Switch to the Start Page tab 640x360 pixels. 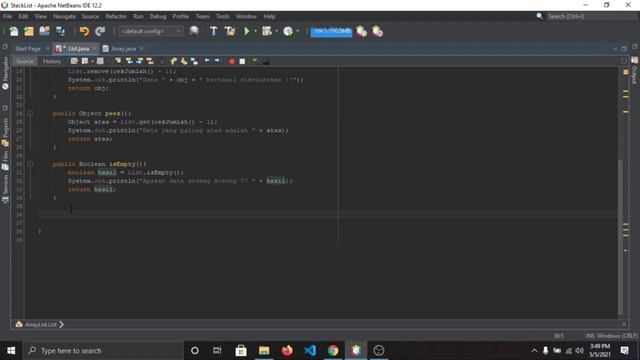click(28, 49)
